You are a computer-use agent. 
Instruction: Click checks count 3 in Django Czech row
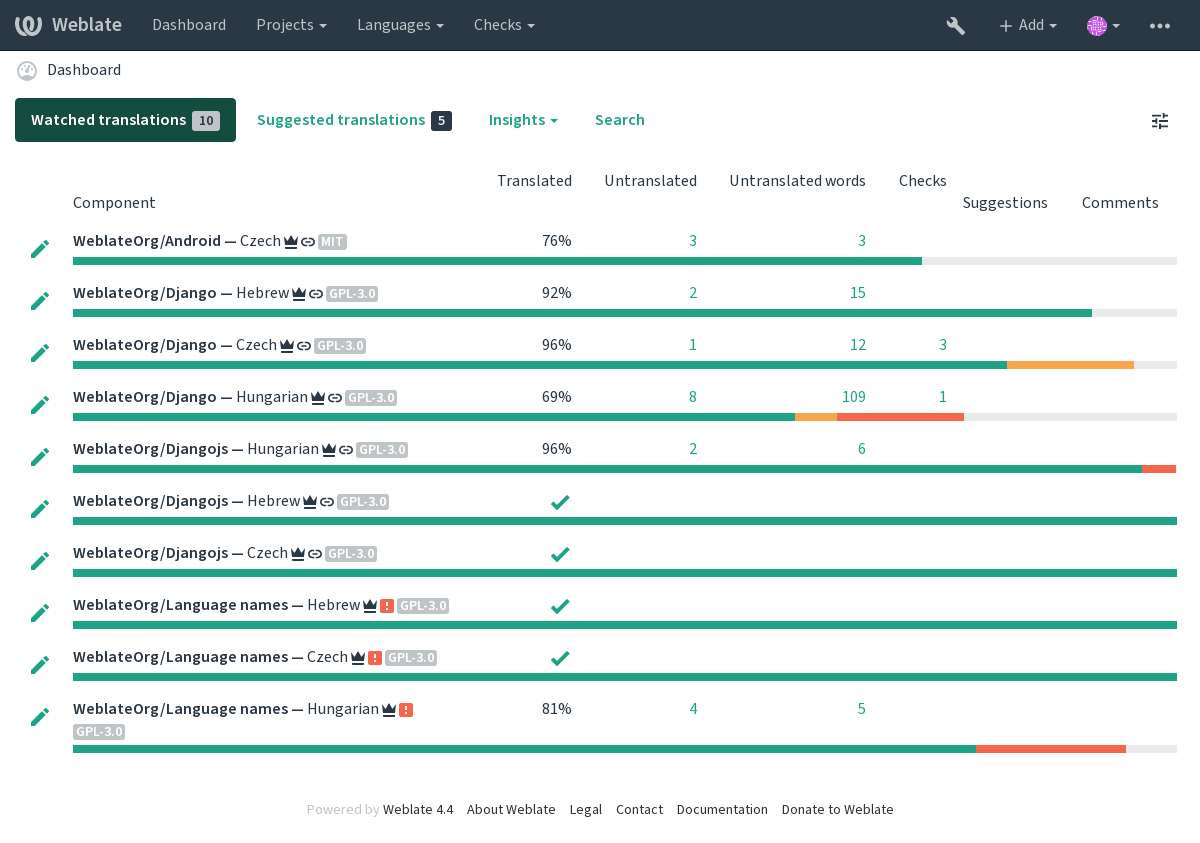coord(942,345)
